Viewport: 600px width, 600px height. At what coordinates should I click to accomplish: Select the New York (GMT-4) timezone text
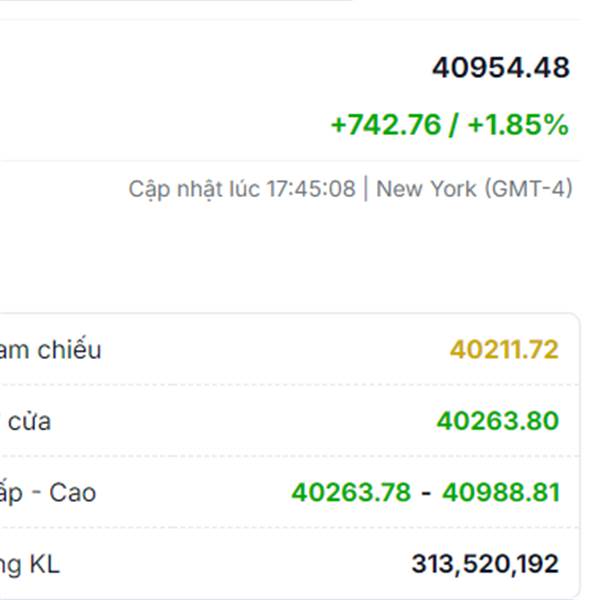click(x=474, y=188)
